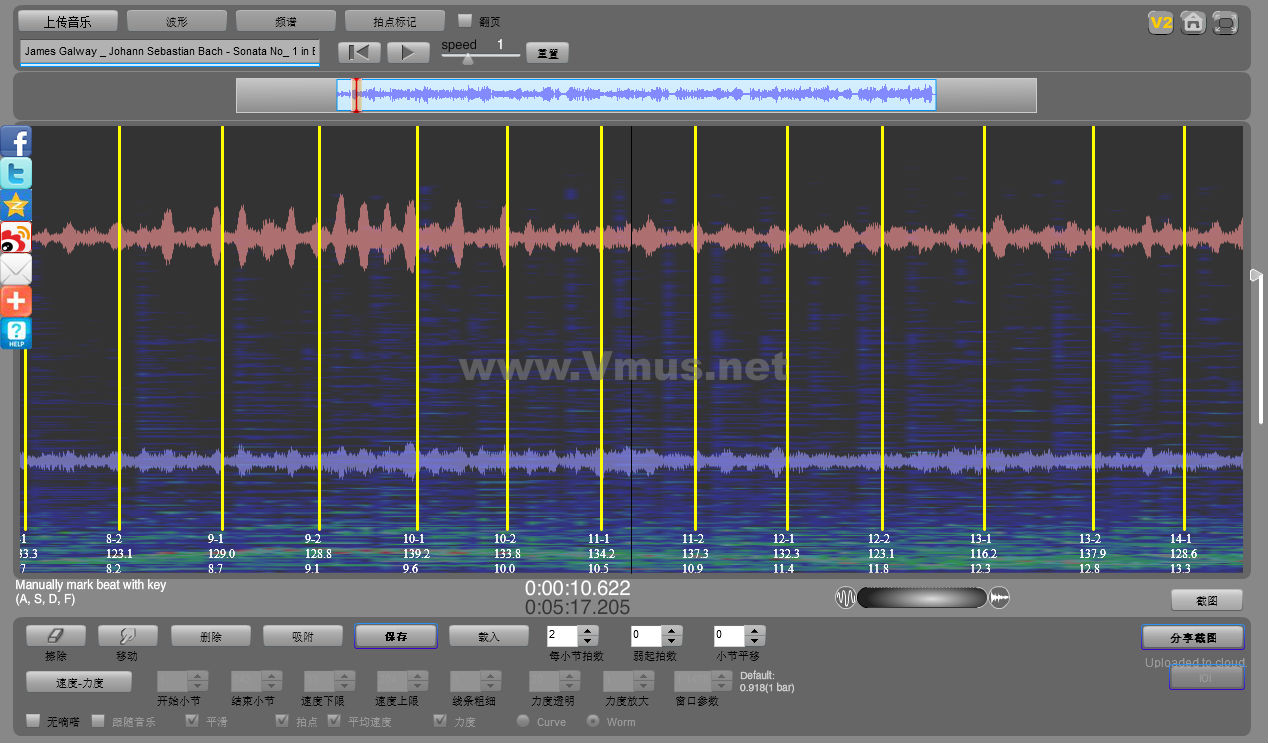Select the move (移动) tool
The image size is (1268, 743).
(127, 636)
